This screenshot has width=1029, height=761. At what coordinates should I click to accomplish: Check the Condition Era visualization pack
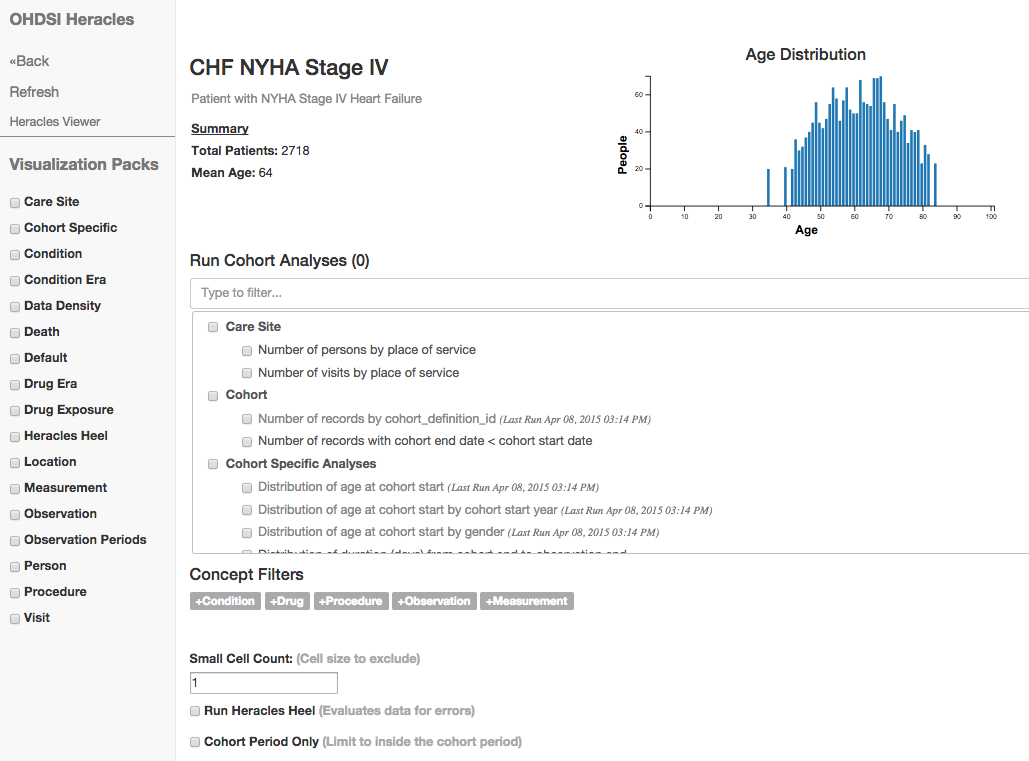click(x=15, y=280)
